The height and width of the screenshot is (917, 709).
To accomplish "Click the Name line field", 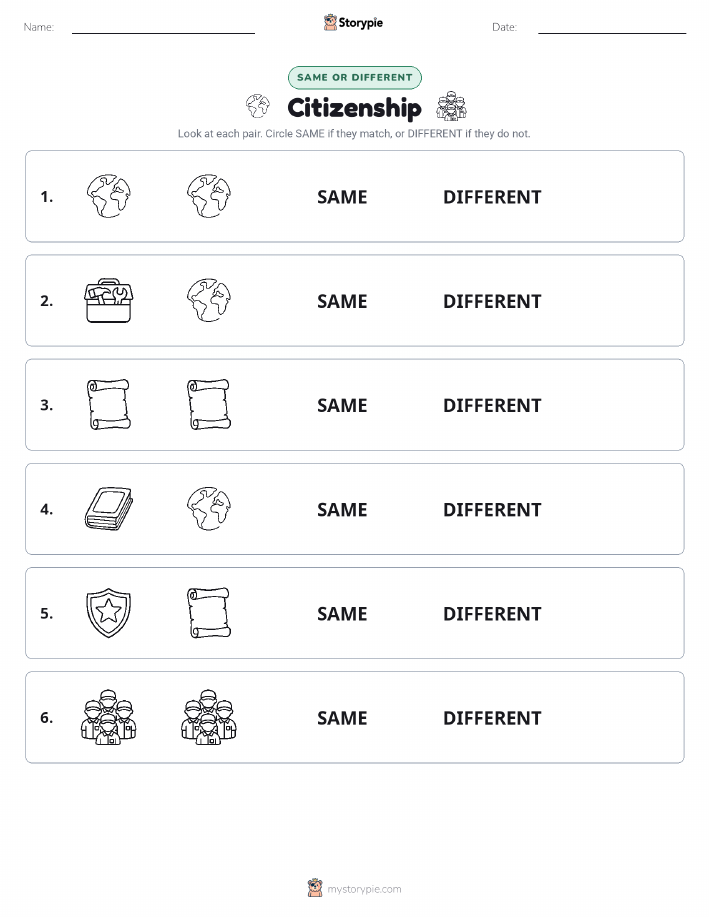I will [x=163, y=27].
